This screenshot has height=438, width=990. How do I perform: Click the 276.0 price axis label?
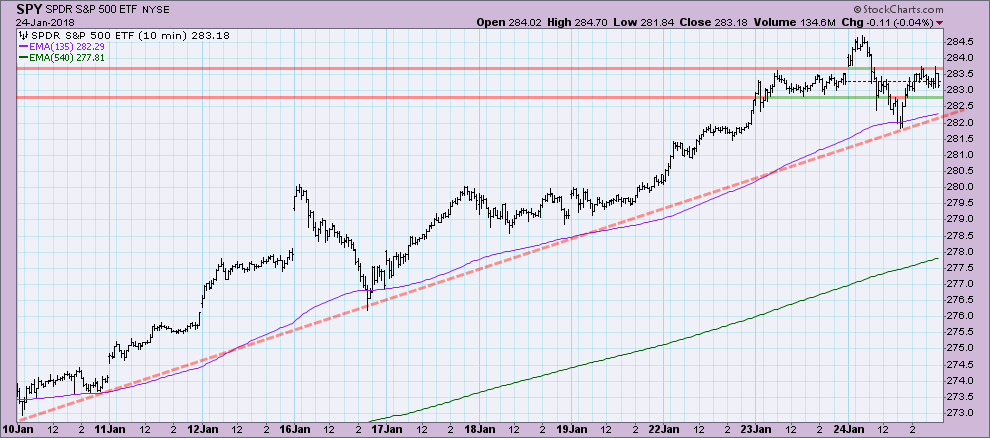point(960,316)
